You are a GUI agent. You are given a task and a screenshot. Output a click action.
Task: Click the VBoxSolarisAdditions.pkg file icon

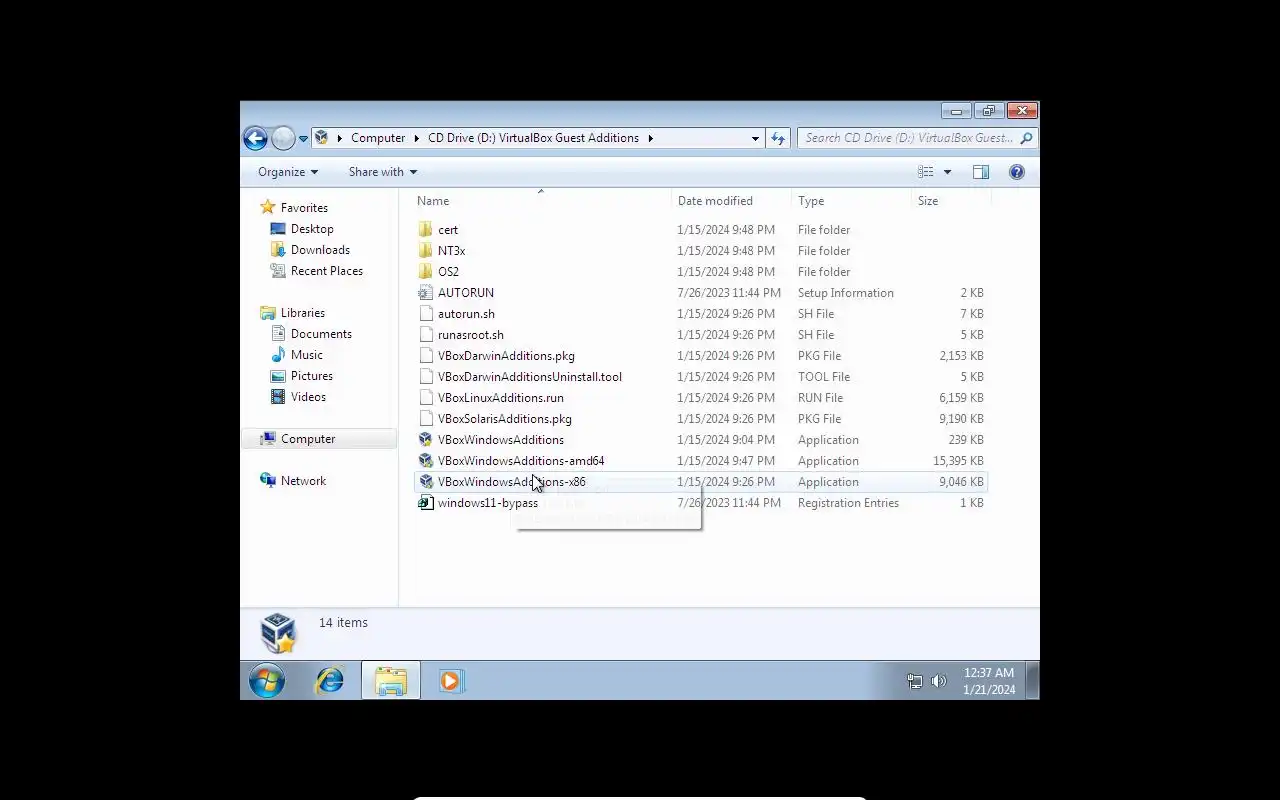click(425, 419)
